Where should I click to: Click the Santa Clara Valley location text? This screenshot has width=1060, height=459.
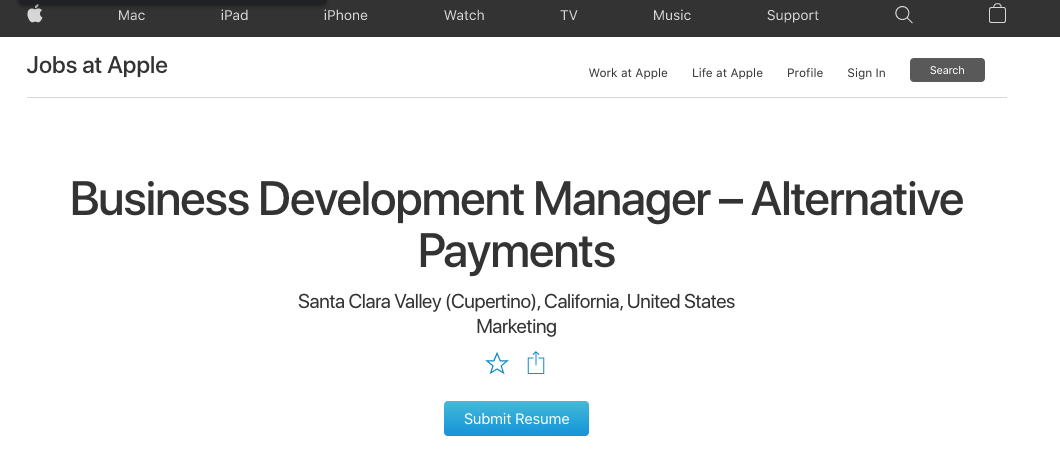coord(516,301)
